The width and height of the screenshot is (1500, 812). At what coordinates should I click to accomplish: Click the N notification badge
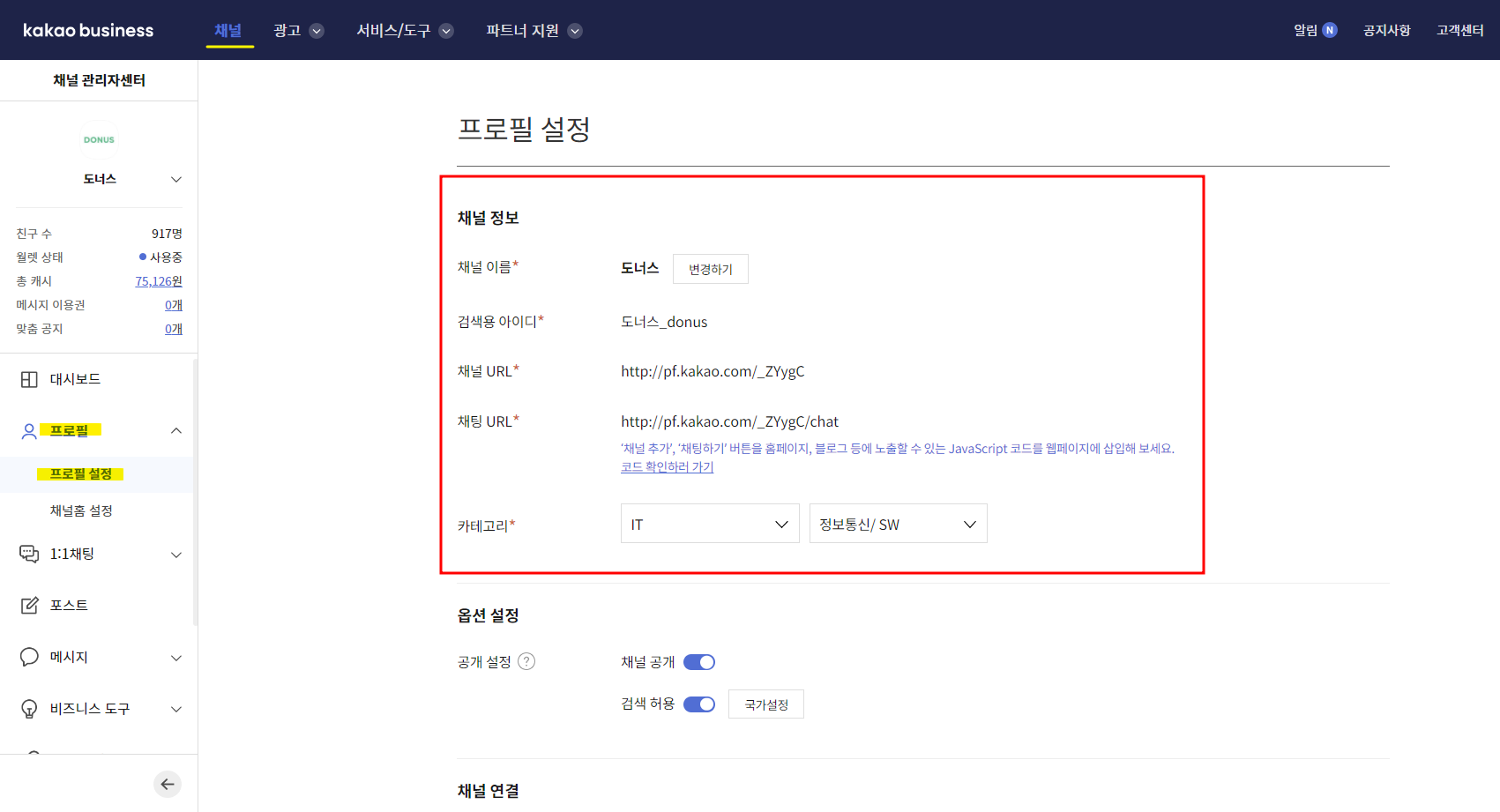[x=1330, y=30]
